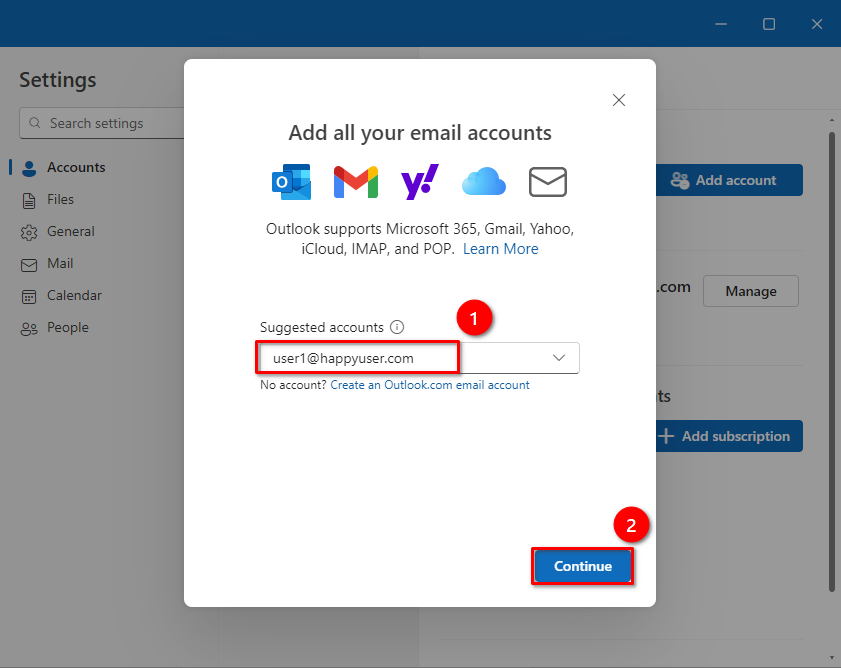The height and width of the screenshot is (668, 841).
Task: Click the Mail envelope icon in sidebar
Action: tap(29, 265)
